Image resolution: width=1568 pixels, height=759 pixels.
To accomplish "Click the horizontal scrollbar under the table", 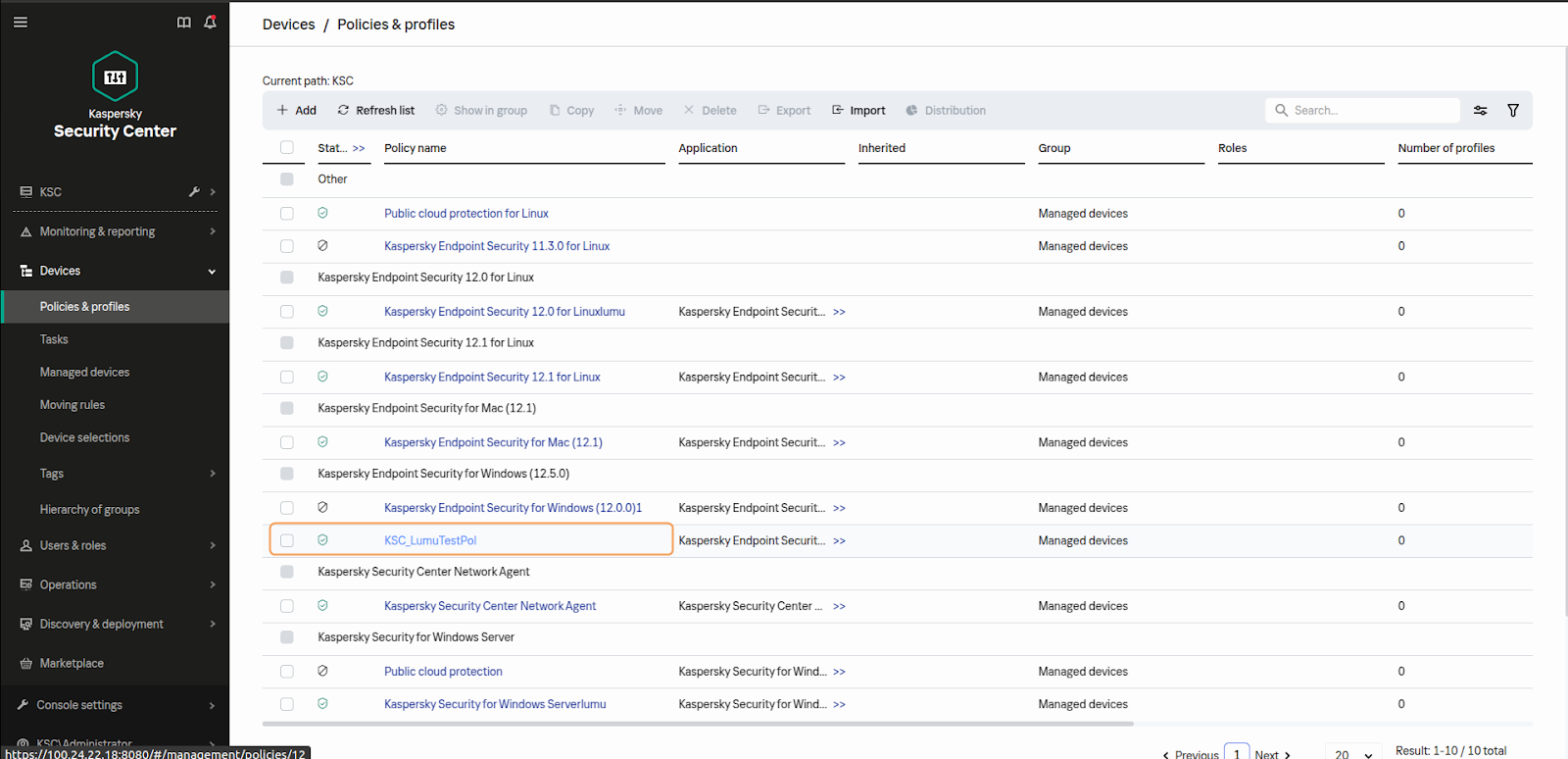I will (x=698, y=724).
